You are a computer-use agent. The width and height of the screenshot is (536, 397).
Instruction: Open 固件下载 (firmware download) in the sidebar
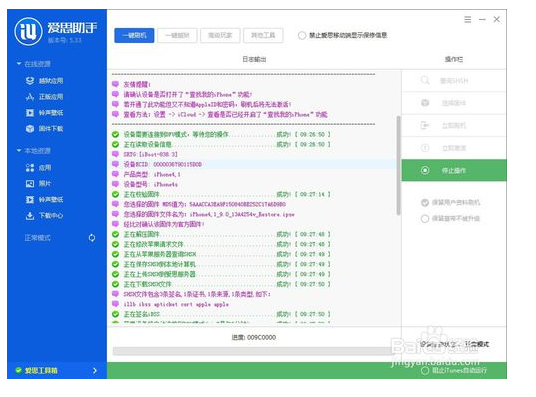click(x=44, y=129)
